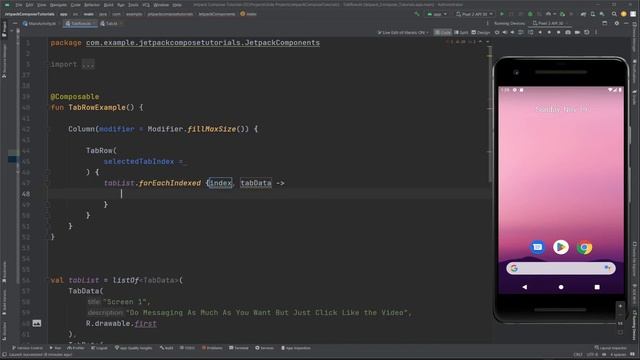This screenshot has width=640, height=360.
Task: Open the Build menu
Action: (108, 5)
